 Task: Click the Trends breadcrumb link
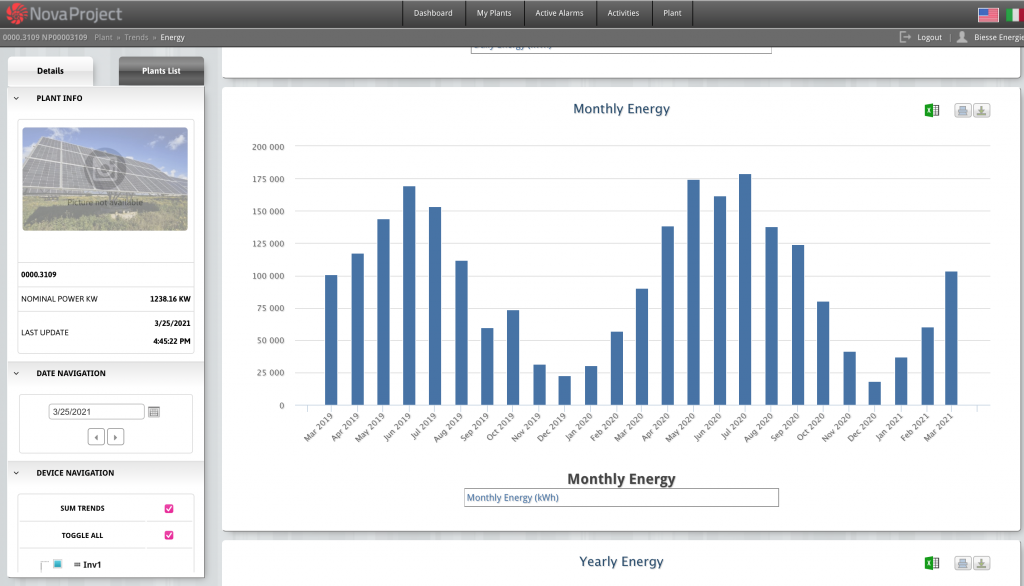point(136,37)
